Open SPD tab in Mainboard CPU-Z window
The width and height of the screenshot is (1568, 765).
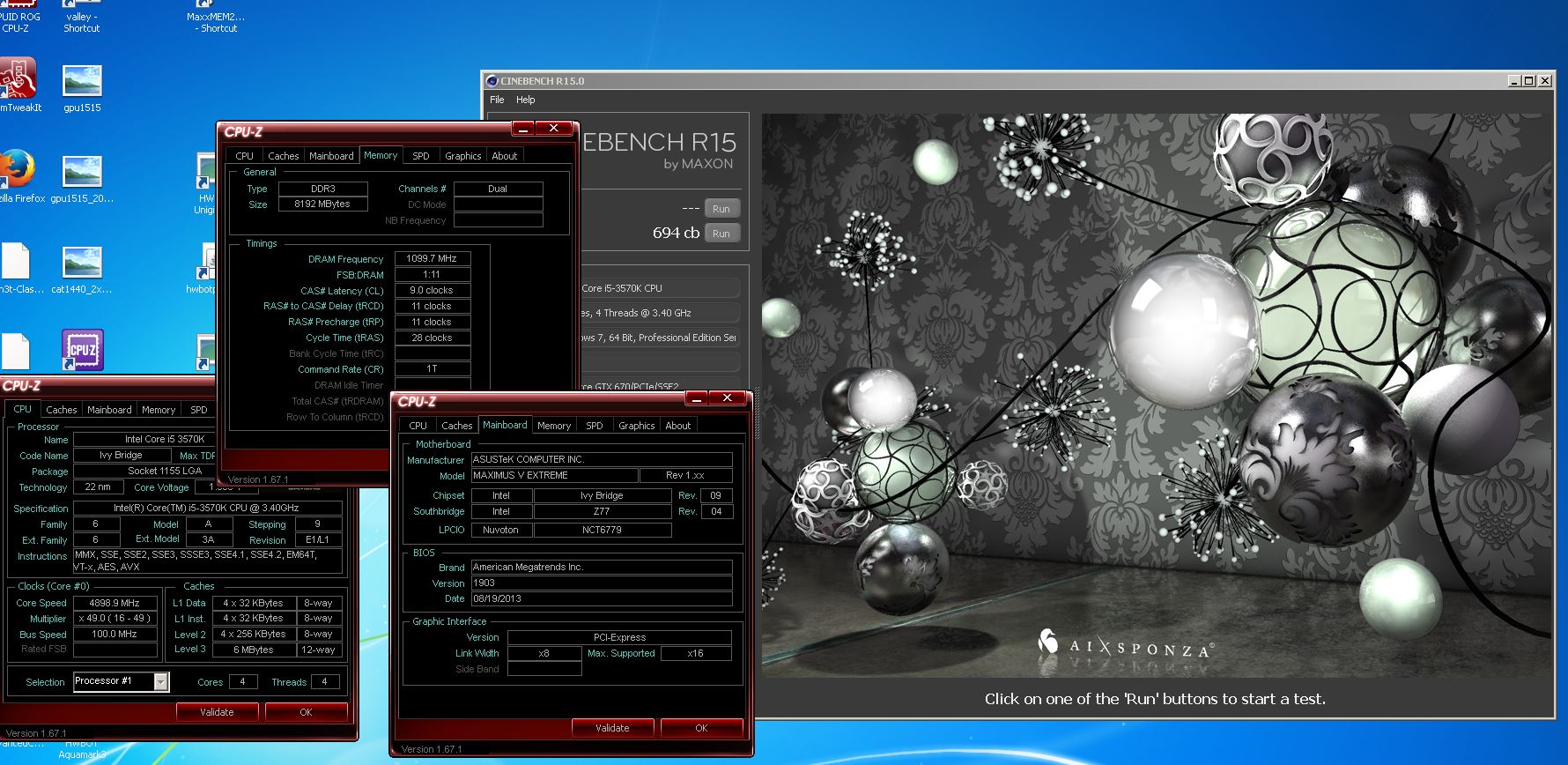[595, 426]
